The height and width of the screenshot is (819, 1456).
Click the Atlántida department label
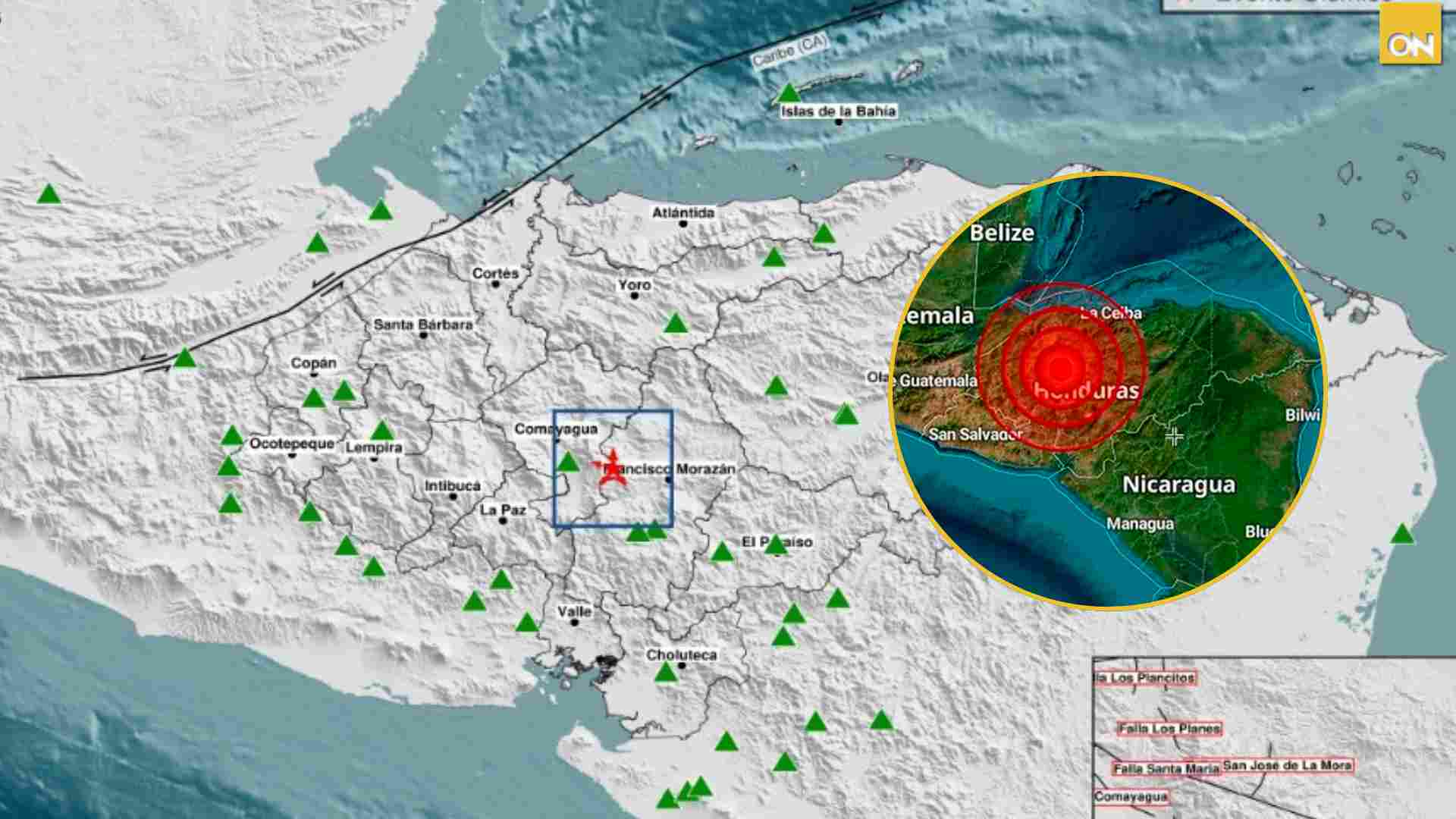coord(683,213)
